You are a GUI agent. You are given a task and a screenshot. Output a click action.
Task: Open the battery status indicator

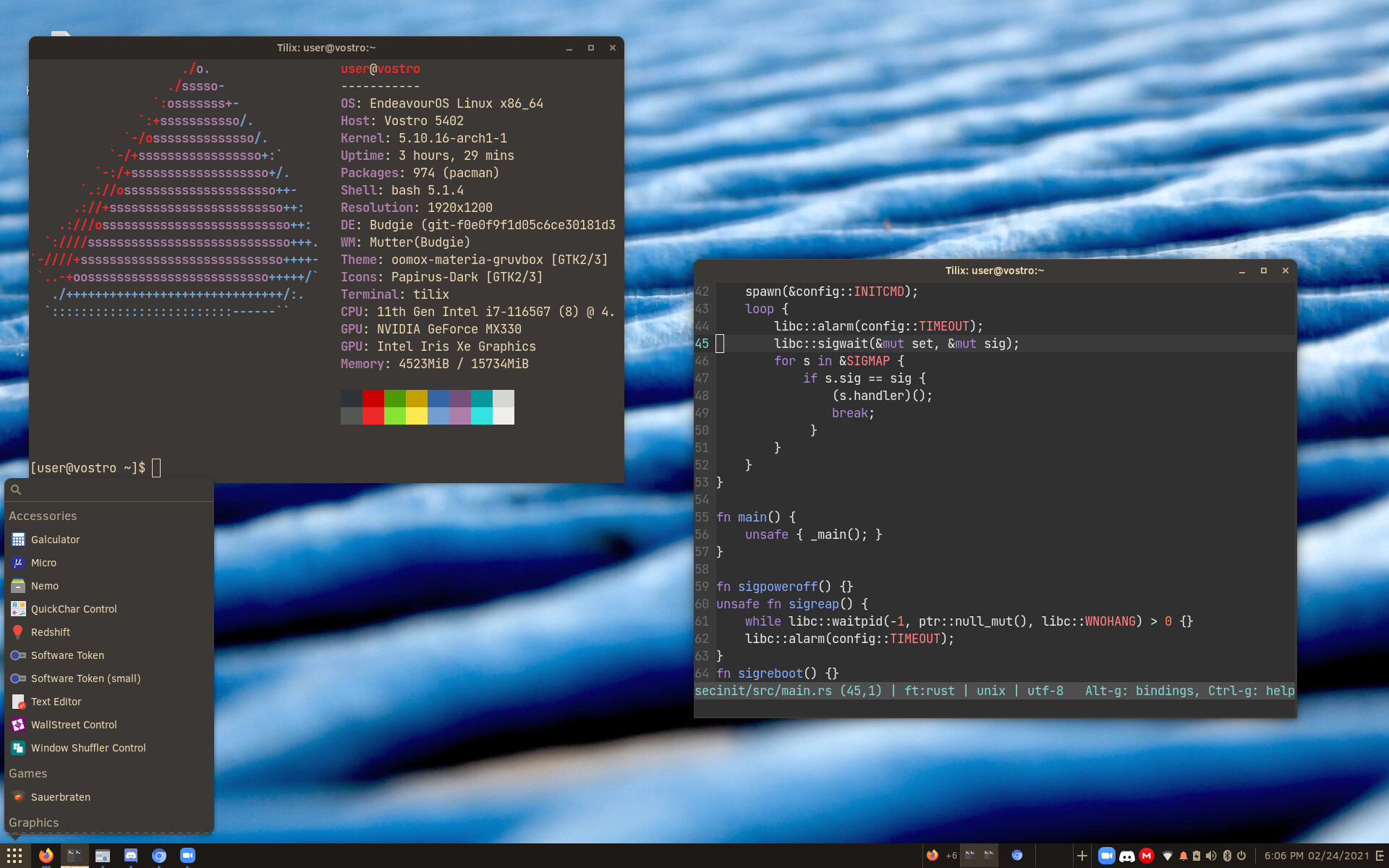[x=1197, y=856]
